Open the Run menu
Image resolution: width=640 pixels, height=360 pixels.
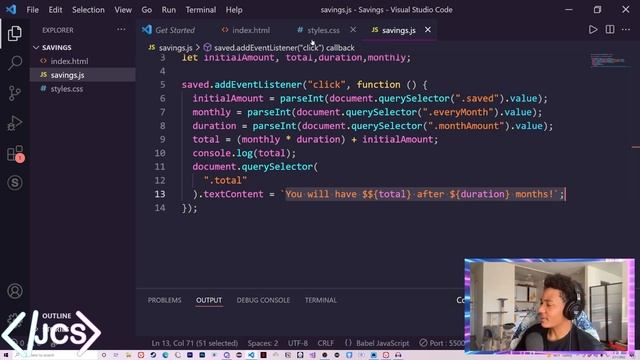point(169,10)
